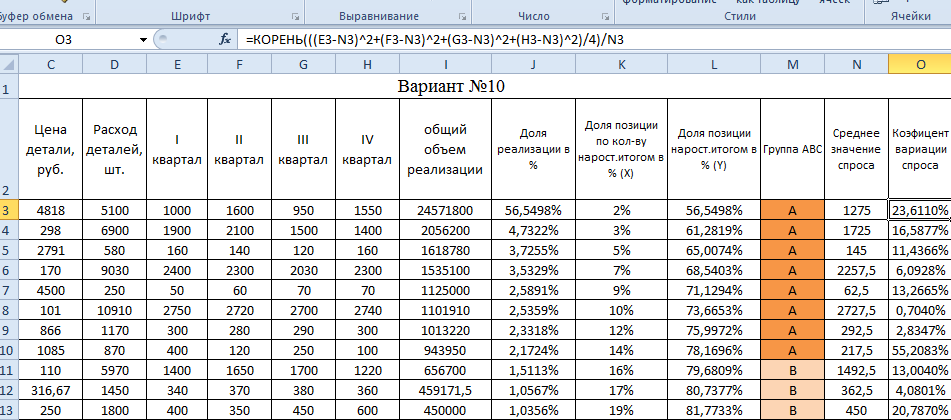
Task: Click the position share cell 19%
Action: 622,411
